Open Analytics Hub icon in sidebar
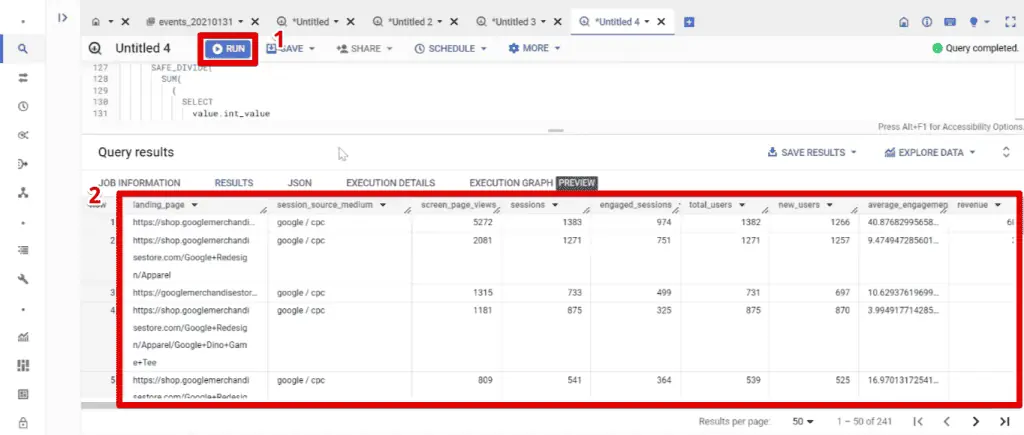 tap(23, 135)
